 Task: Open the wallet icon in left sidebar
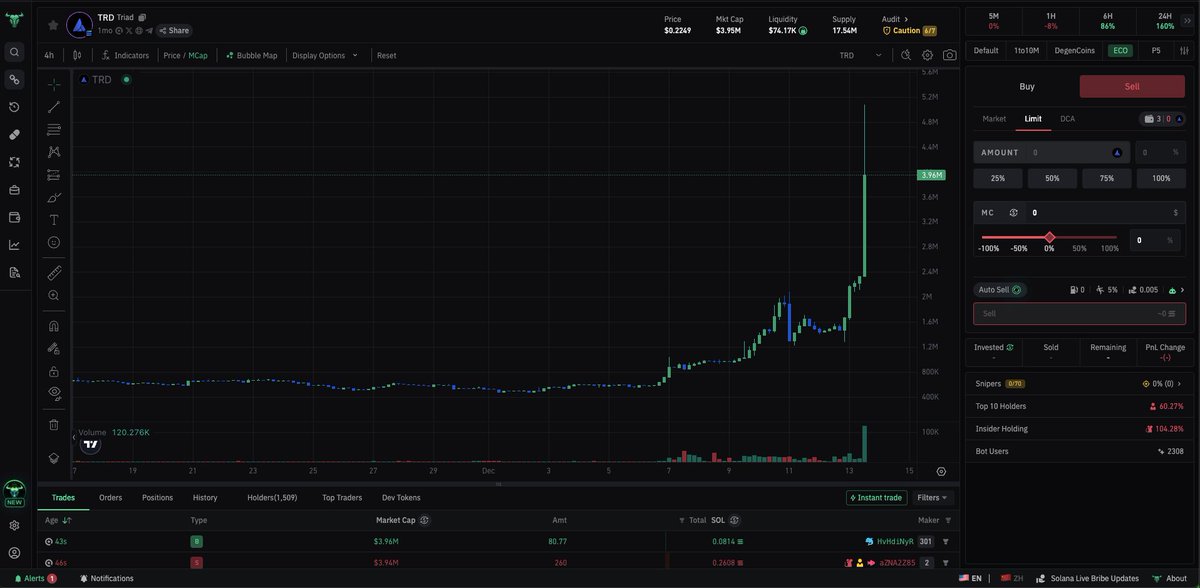[x=14, y=217]
